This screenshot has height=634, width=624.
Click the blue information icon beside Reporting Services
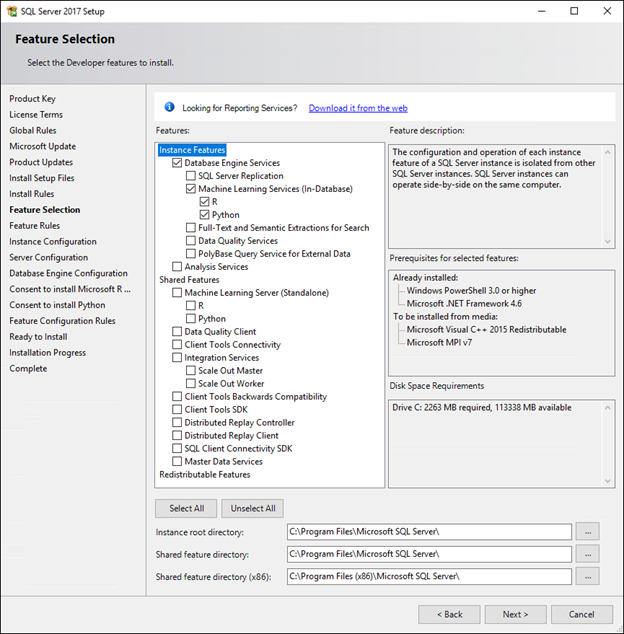(169, 107)
